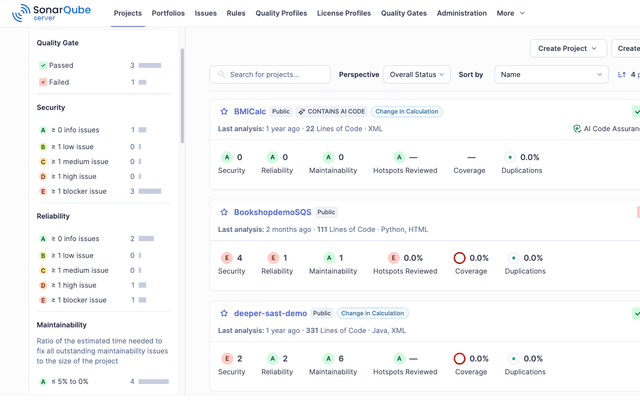Filter Security by D high issue
Screen dimensions: 640x400
click(x=100, y=176)
